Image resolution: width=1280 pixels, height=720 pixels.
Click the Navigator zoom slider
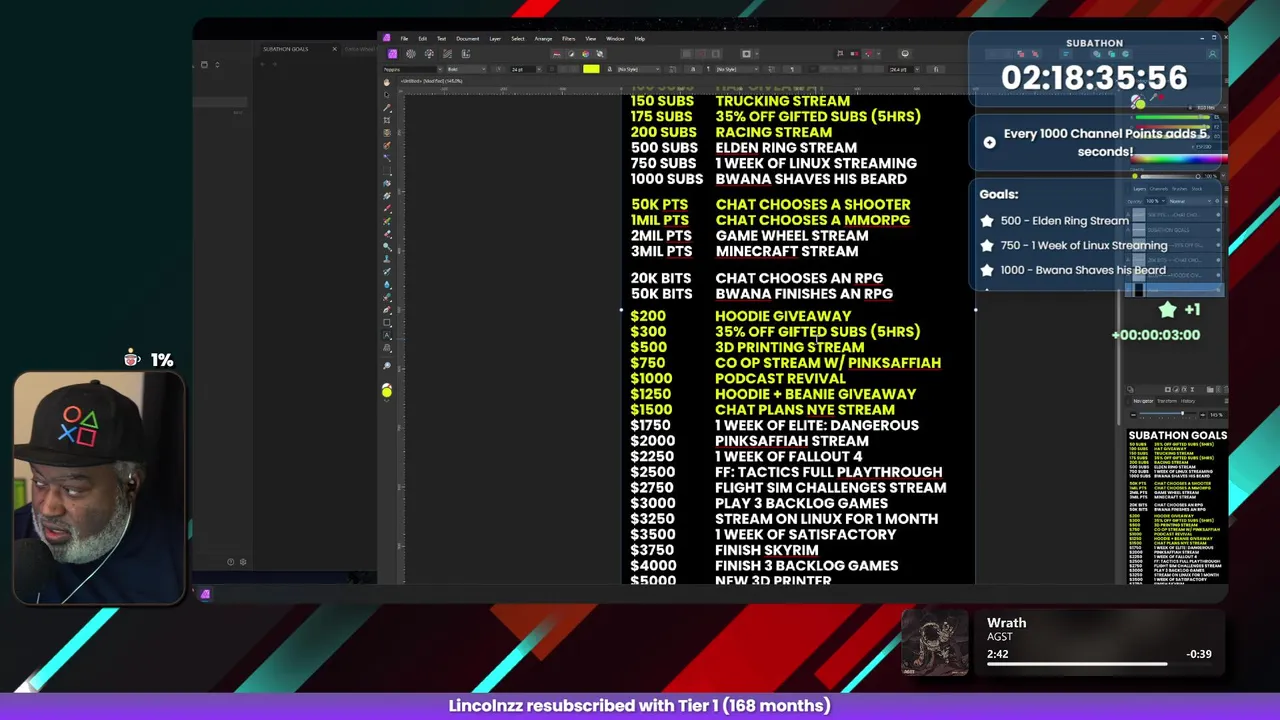[1168, 413]
